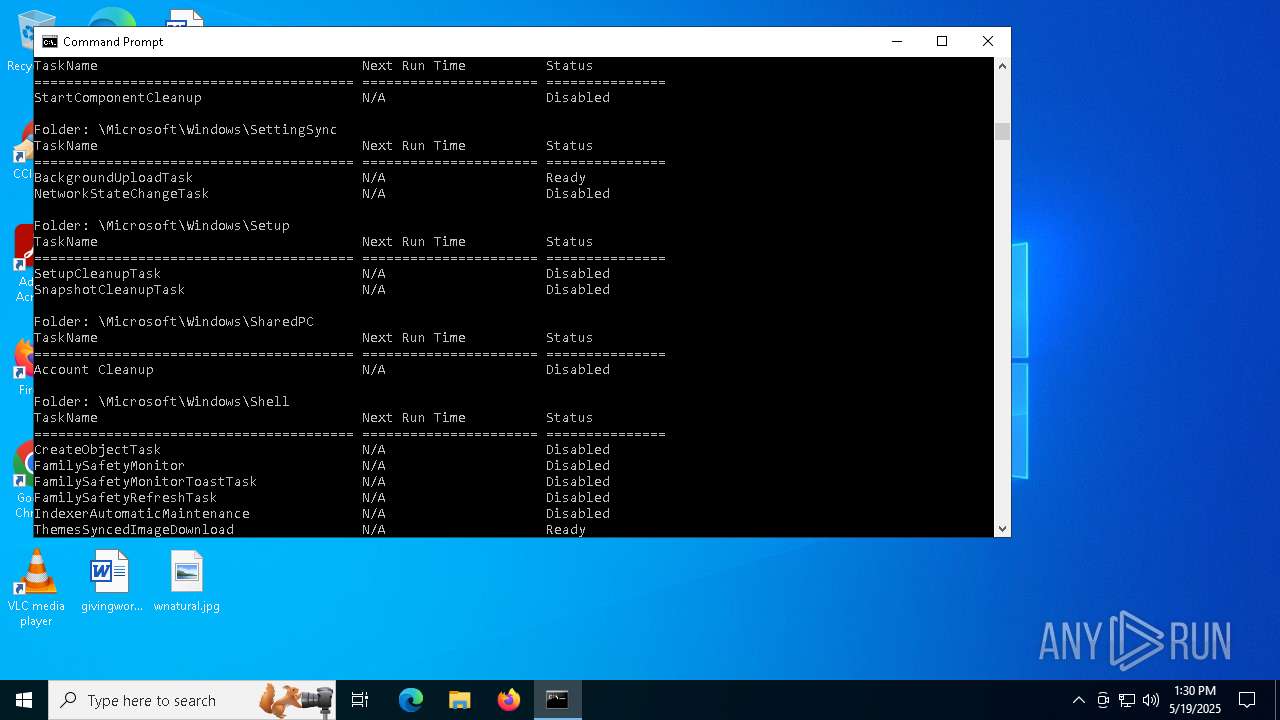
Task: Click the Folder: \Microsoft\Windows\SharedPC line
Action: click(x=174, y=322)
